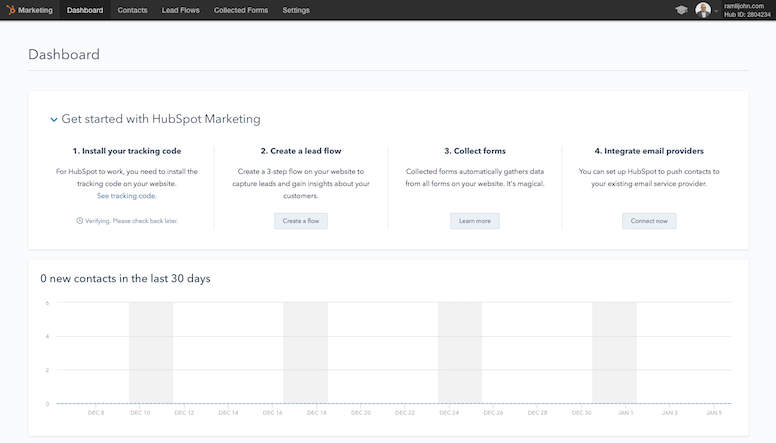Go to the Contacts tab
776x443 pixels.
point(132,10)
